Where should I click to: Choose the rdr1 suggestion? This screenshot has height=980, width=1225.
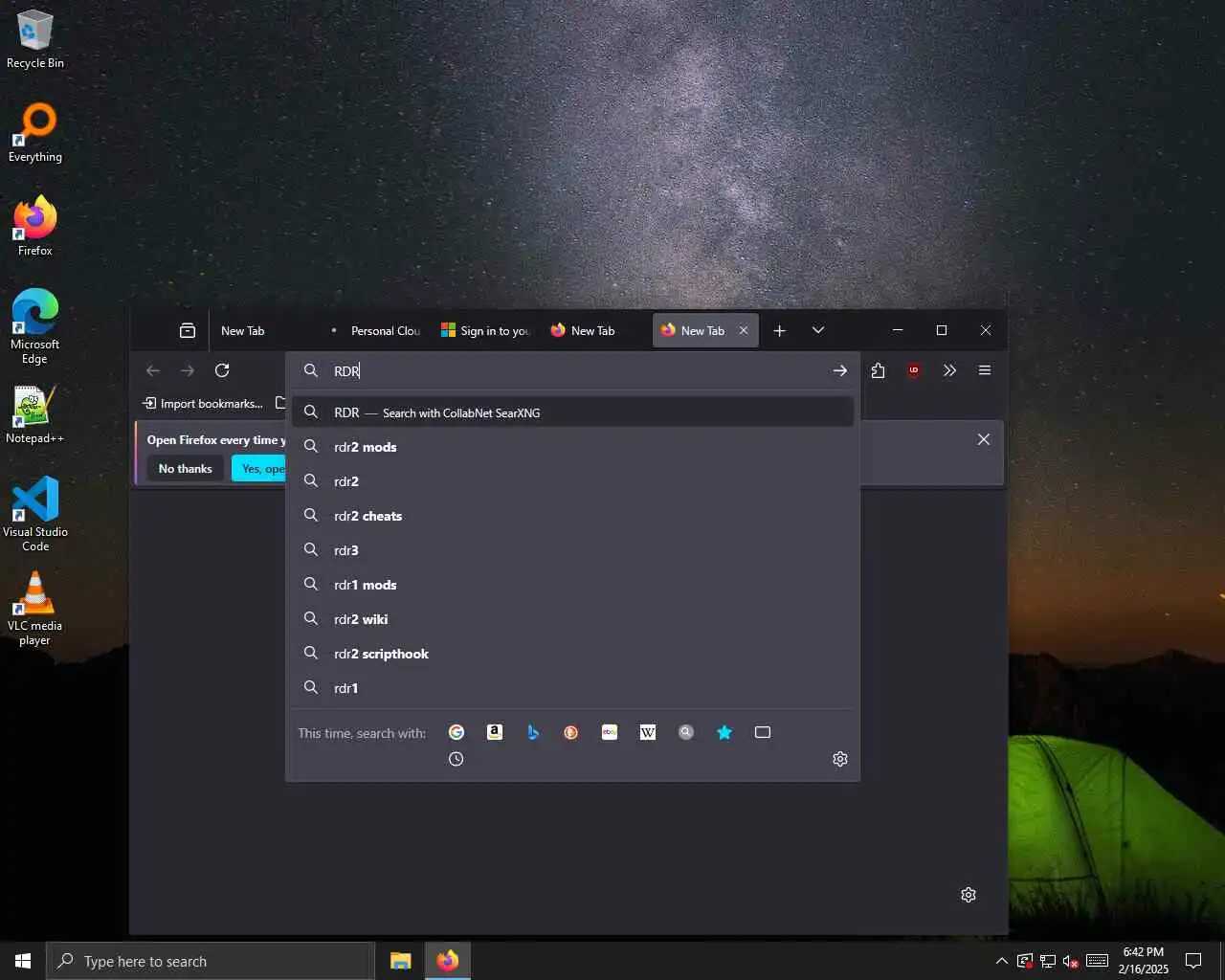(573, 688)
